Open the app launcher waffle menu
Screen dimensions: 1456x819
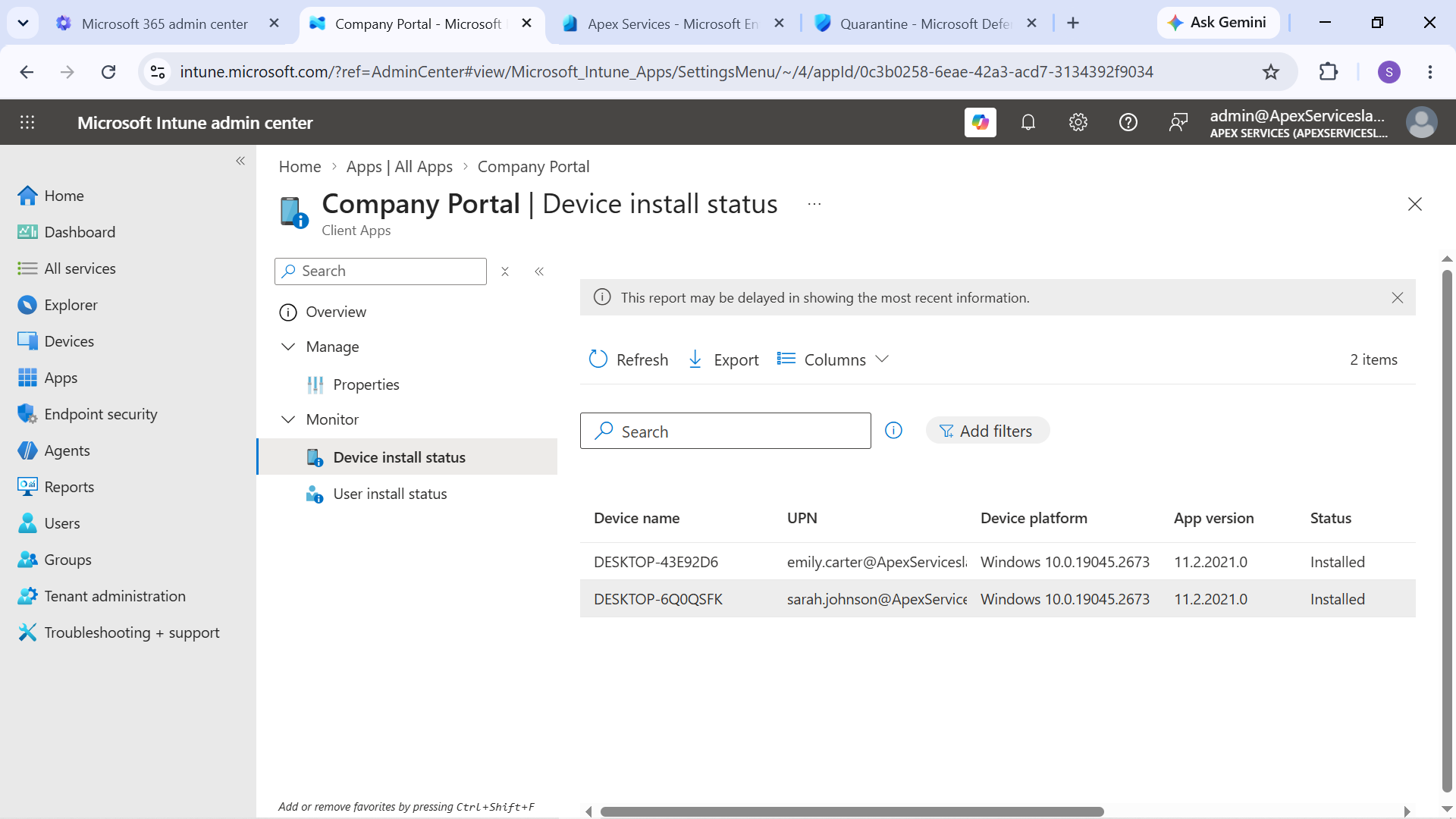27,122
